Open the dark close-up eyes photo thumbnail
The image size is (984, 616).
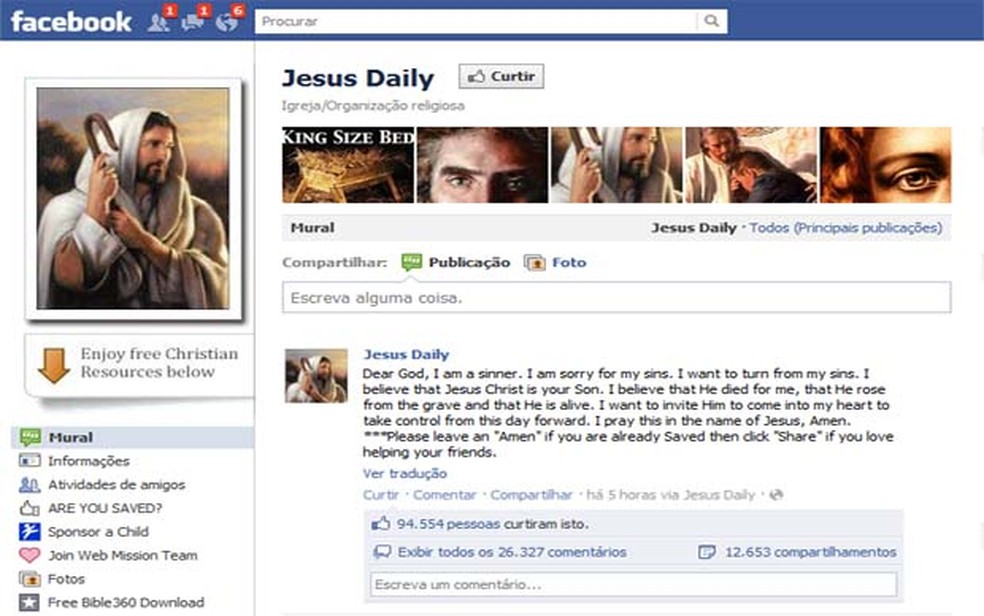coord(483,165)
